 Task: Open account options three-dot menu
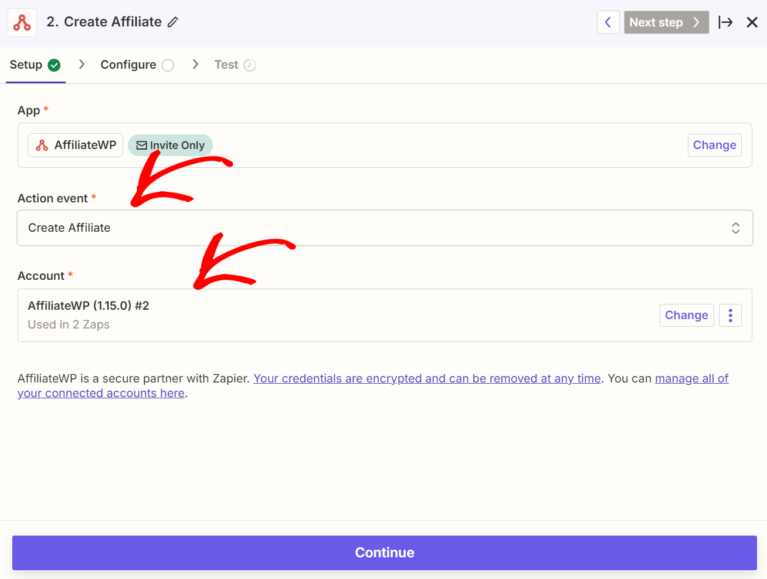coord(730,315)
